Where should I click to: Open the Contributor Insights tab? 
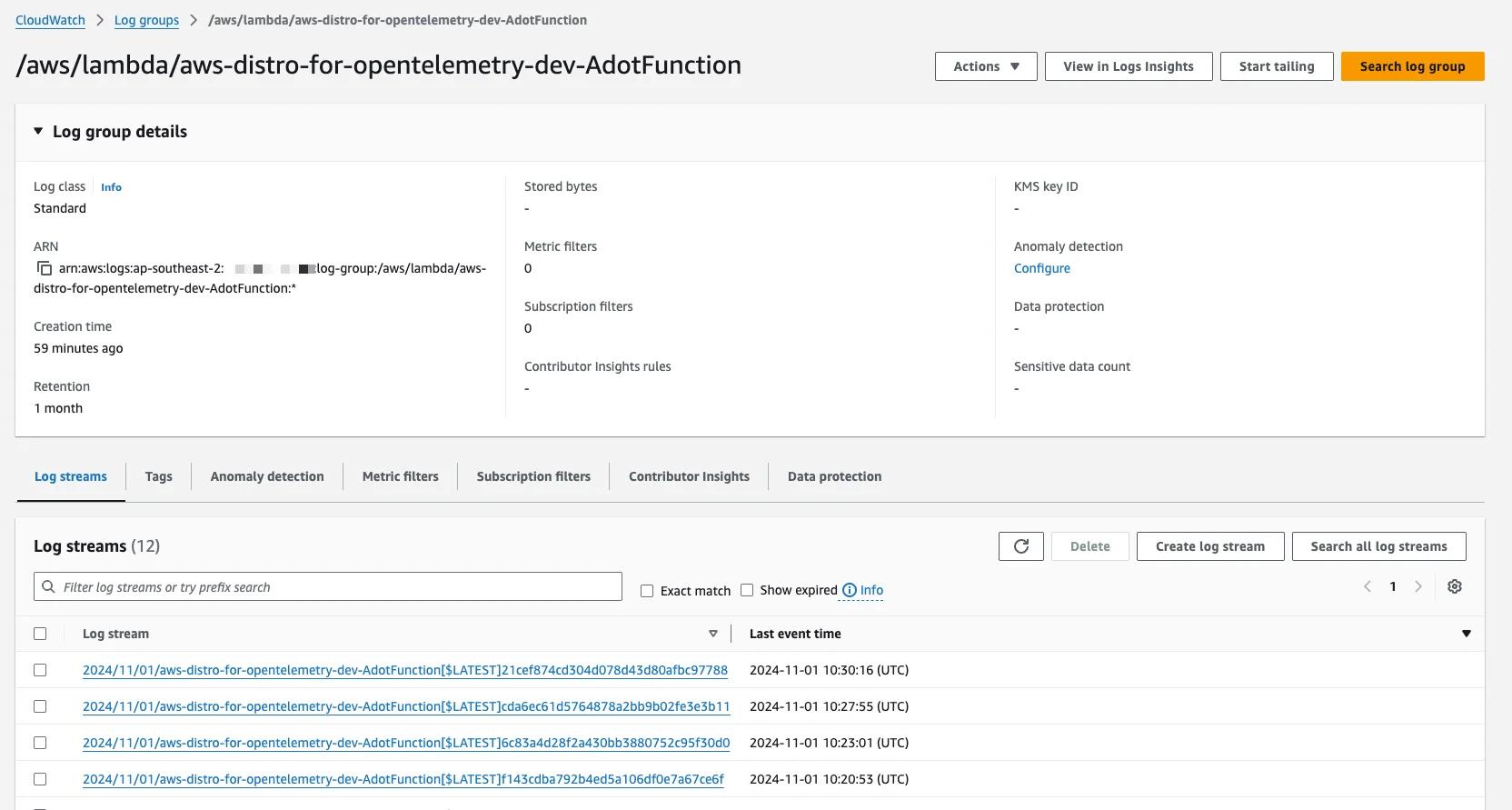(689, 476)
